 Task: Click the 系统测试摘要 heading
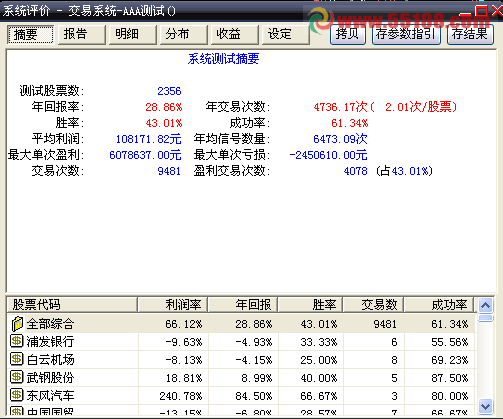click(x=223, y=59)
